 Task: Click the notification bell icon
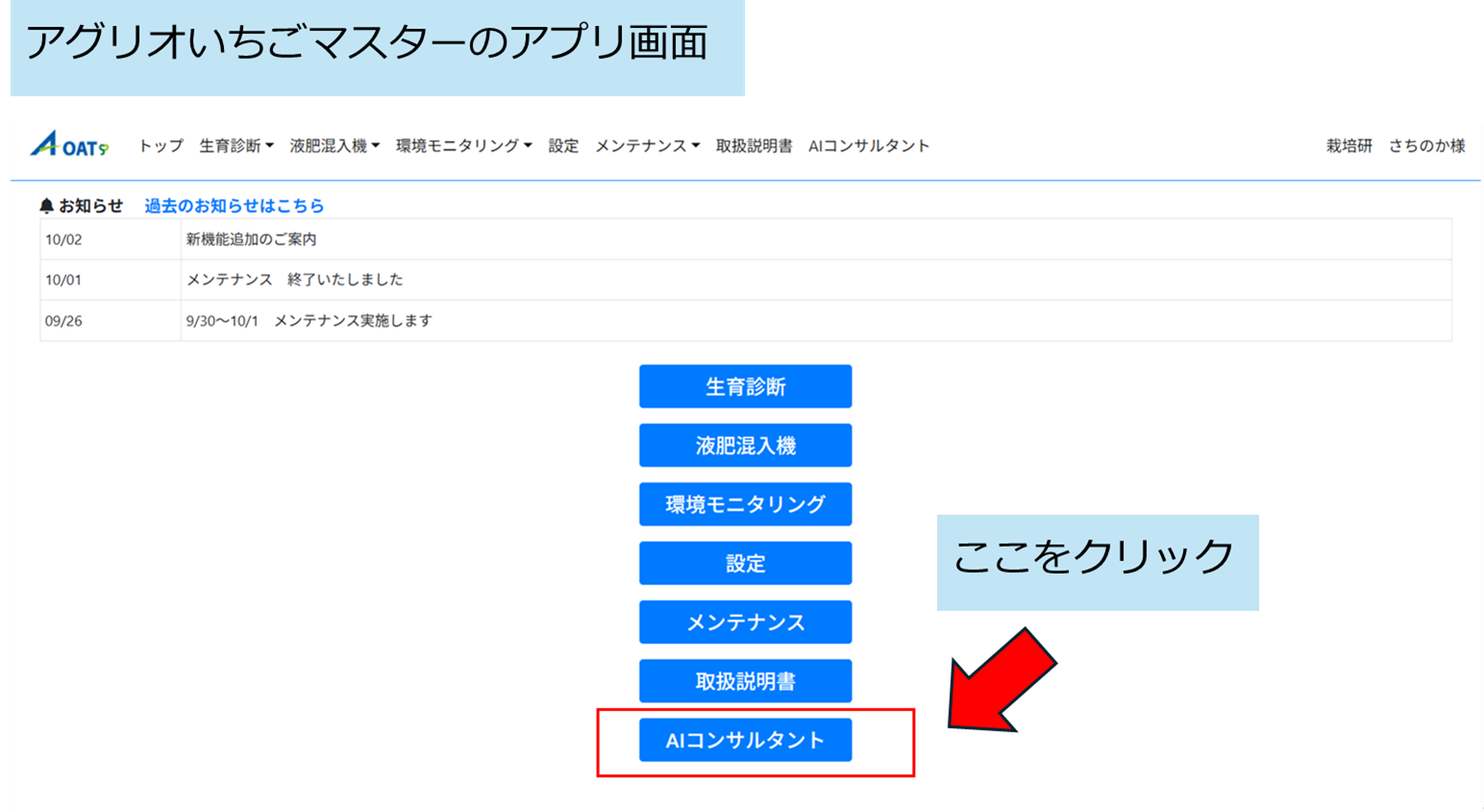pos(46,206)
